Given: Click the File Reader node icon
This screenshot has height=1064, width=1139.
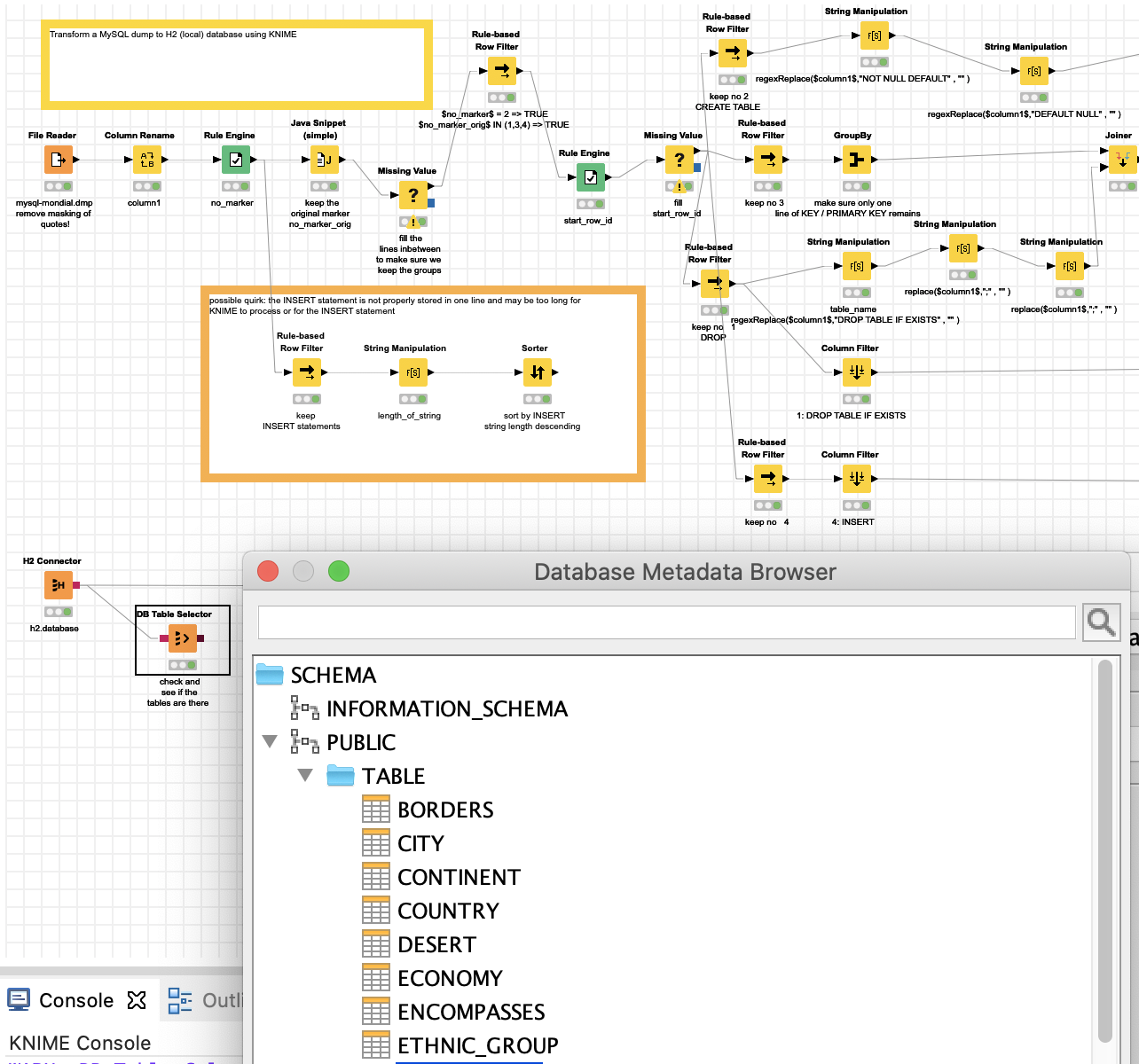Looking at the screenshot, I should [x=58, y=160].
